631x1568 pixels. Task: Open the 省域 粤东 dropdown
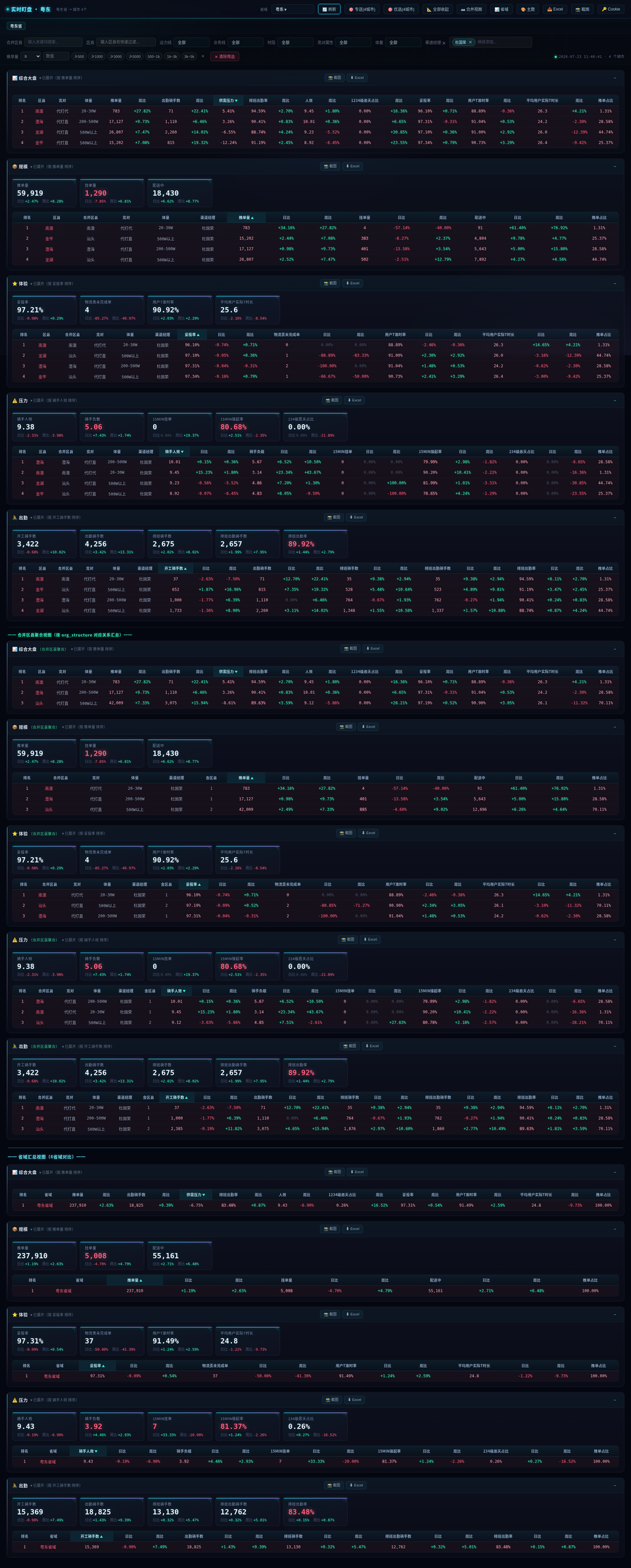point(292,9)
